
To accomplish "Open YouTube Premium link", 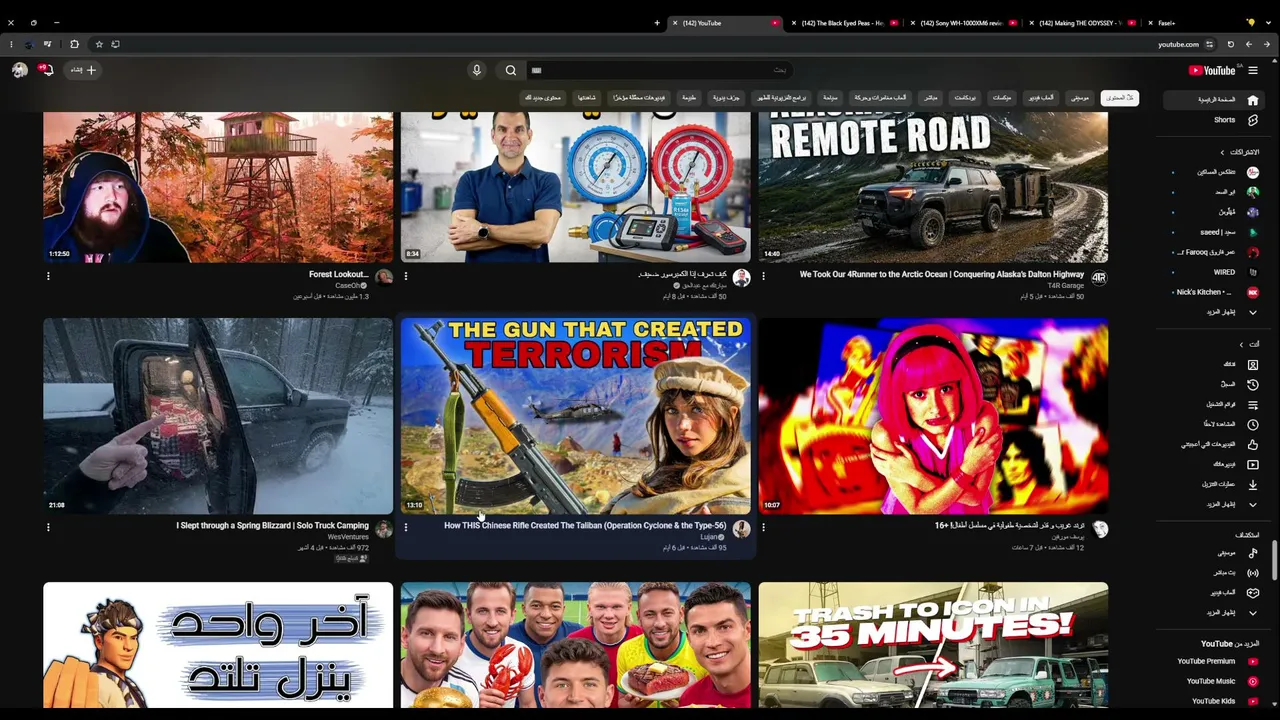I will (1216, 661).
